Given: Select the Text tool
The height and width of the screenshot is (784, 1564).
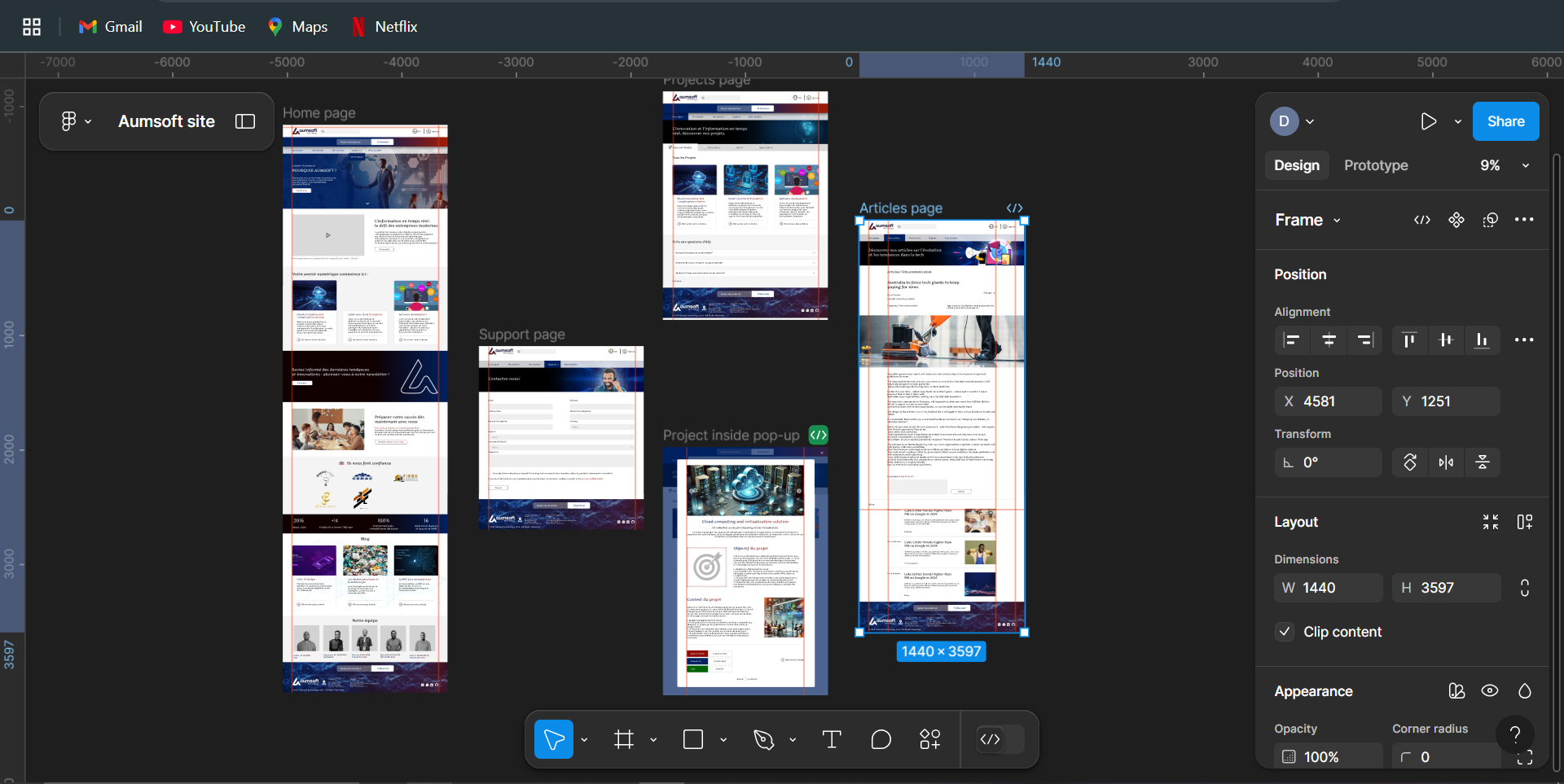Looking at the screenshot, I should pos(832,739).
